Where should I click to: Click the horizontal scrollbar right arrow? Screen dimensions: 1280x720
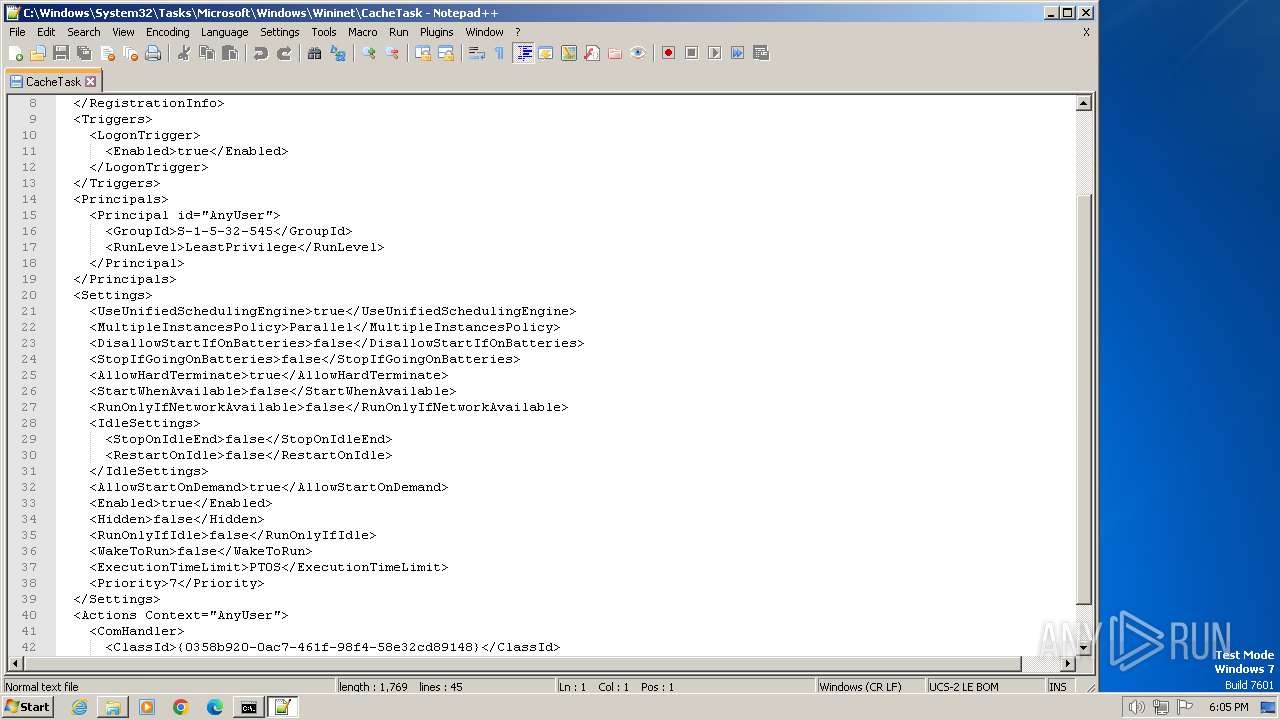(x=1068, y=664)
